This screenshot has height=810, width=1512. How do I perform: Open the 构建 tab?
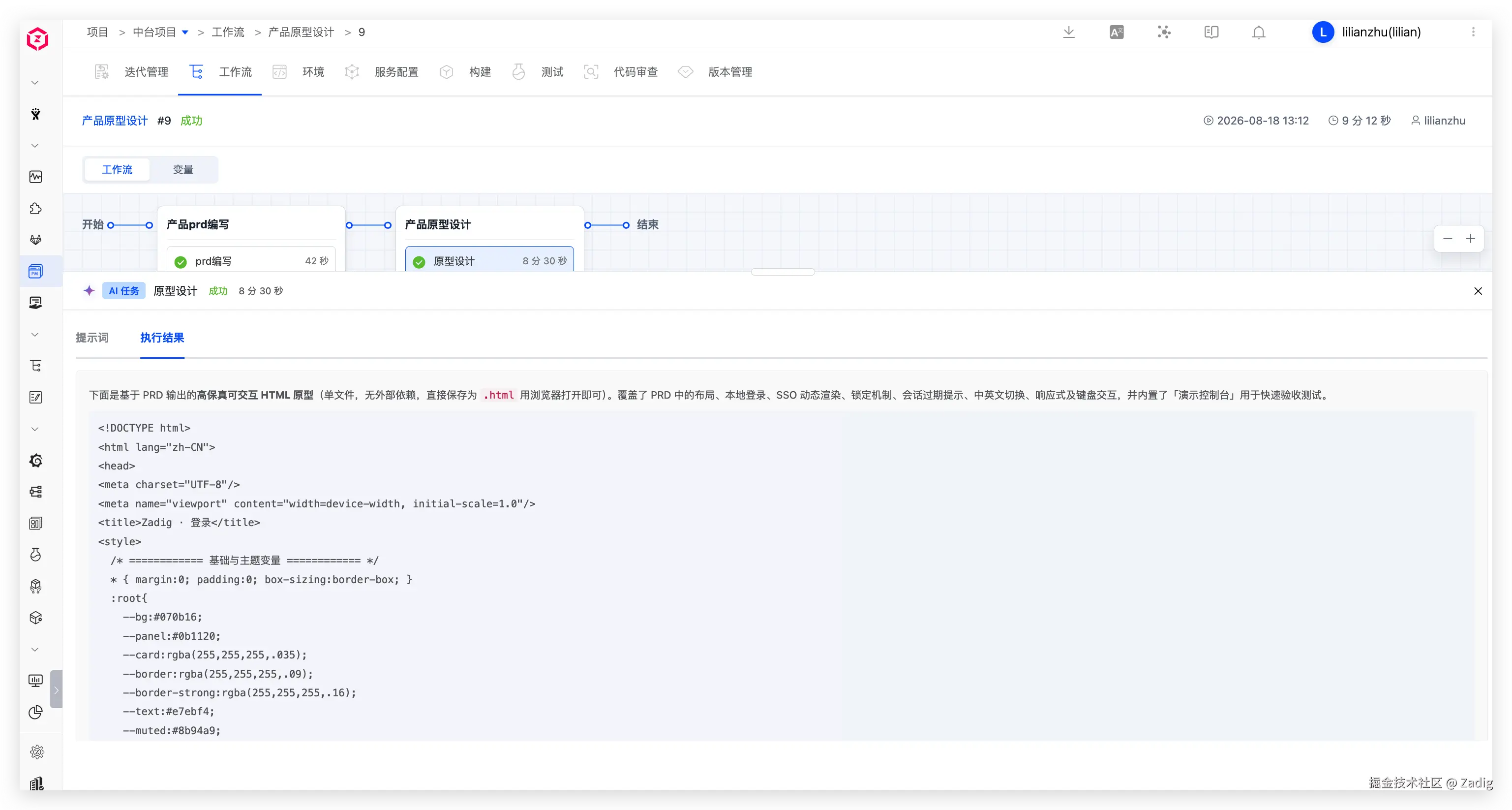(465, 72)
